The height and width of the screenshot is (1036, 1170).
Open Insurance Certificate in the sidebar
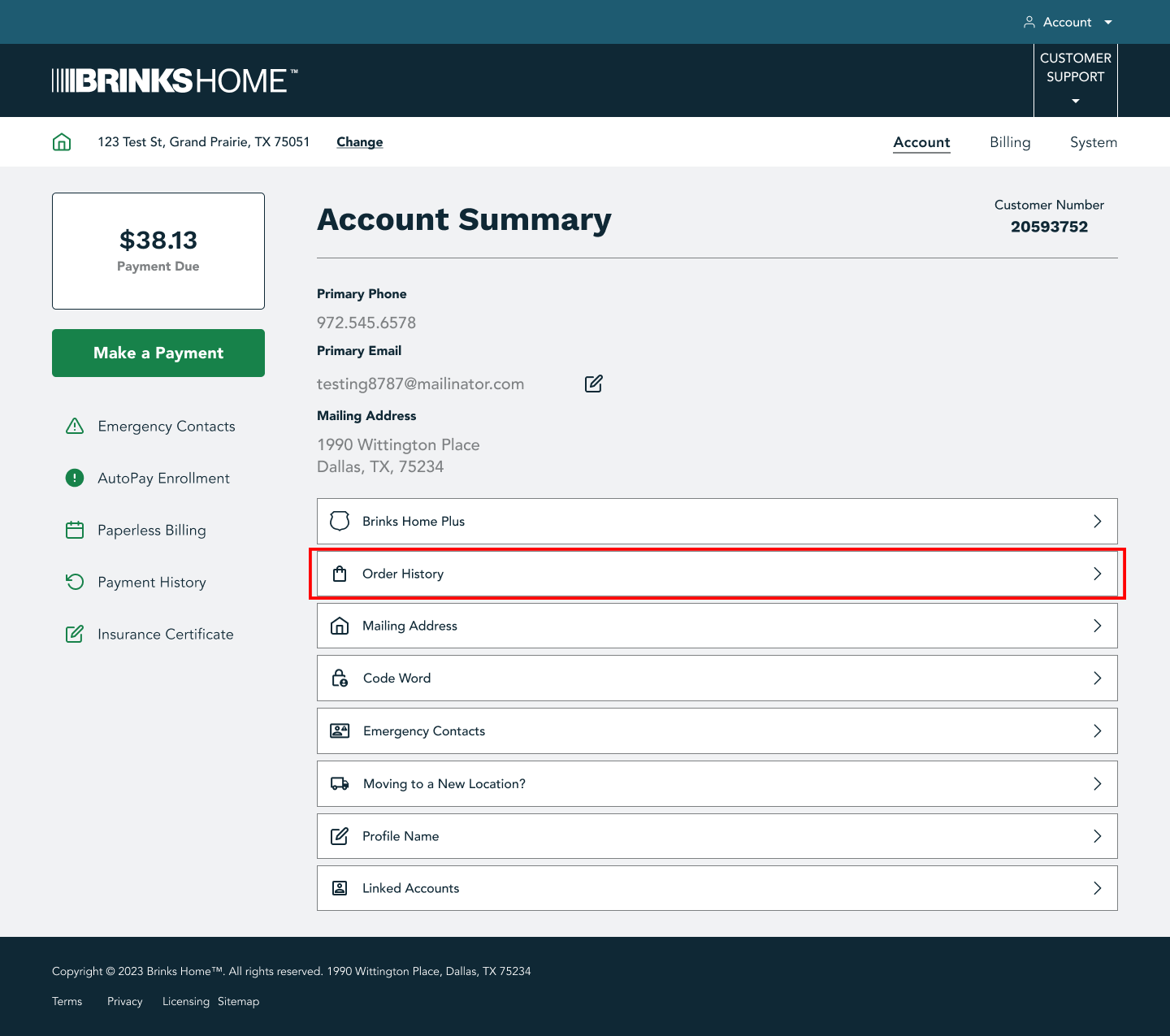click(x=166, y=634)
